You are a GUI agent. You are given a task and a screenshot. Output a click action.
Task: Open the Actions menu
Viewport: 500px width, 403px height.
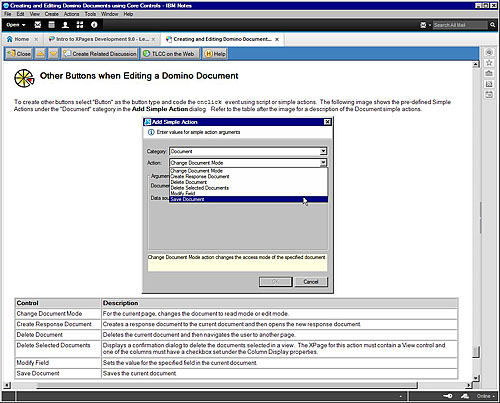[x=71, y=14]
